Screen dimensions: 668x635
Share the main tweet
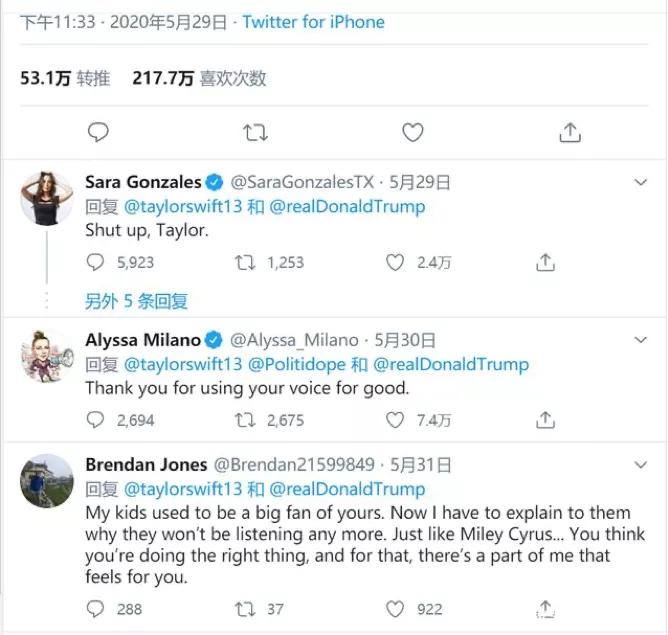(570, 132)
